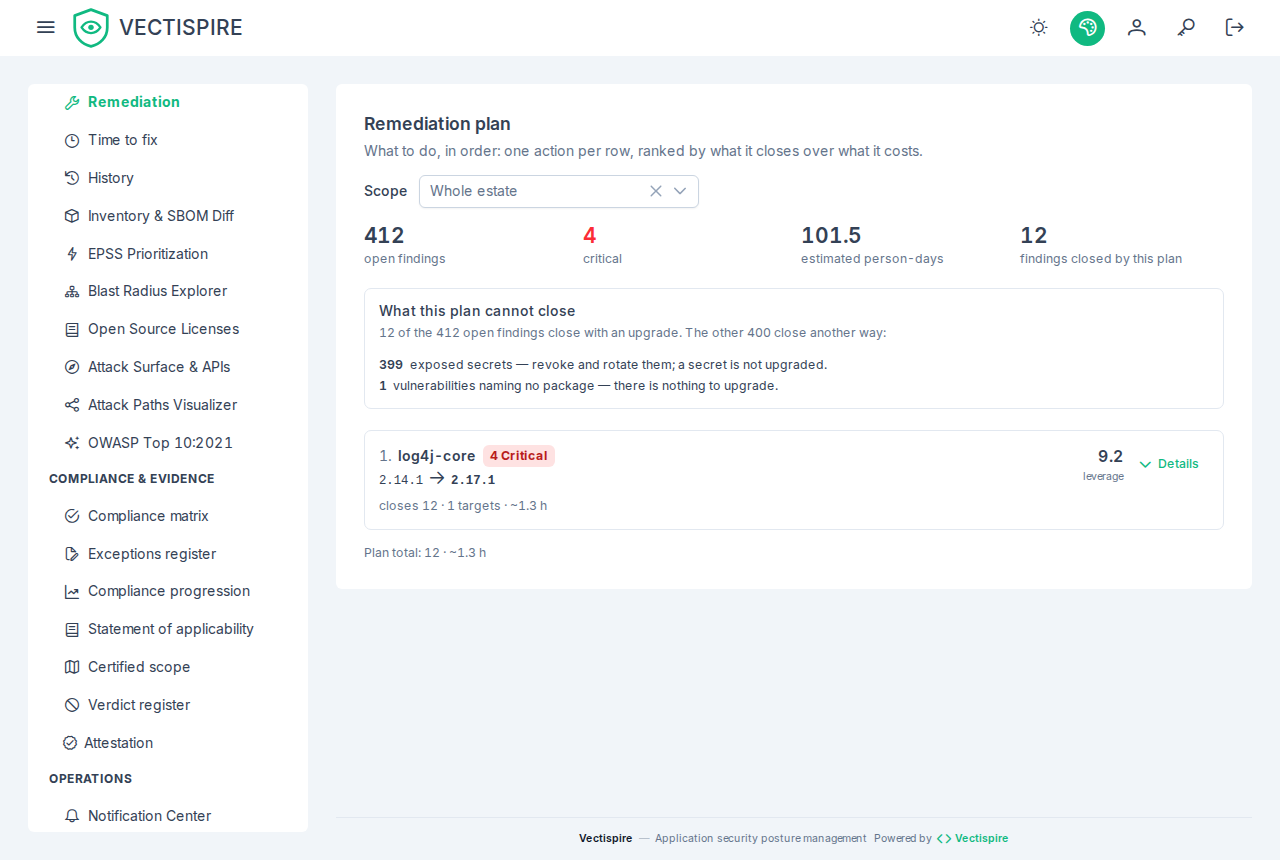Click the document icon for Open Source Licenses
This screenshot has height=860, width=1280.
click(x=72, y=329)
